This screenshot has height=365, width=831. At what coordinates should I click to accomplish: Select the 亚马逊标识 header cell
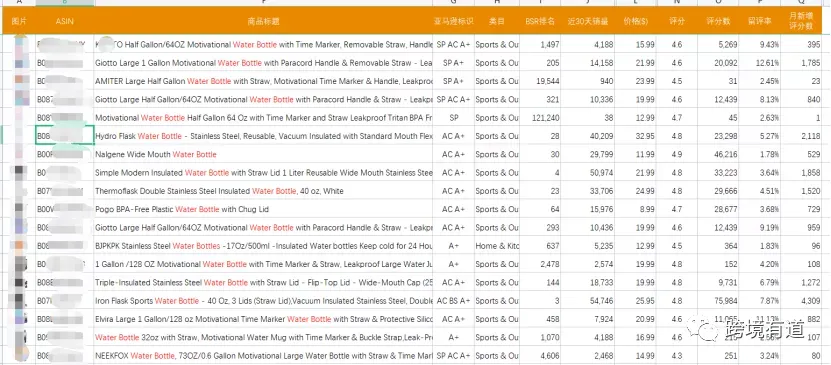click(453, 21)
